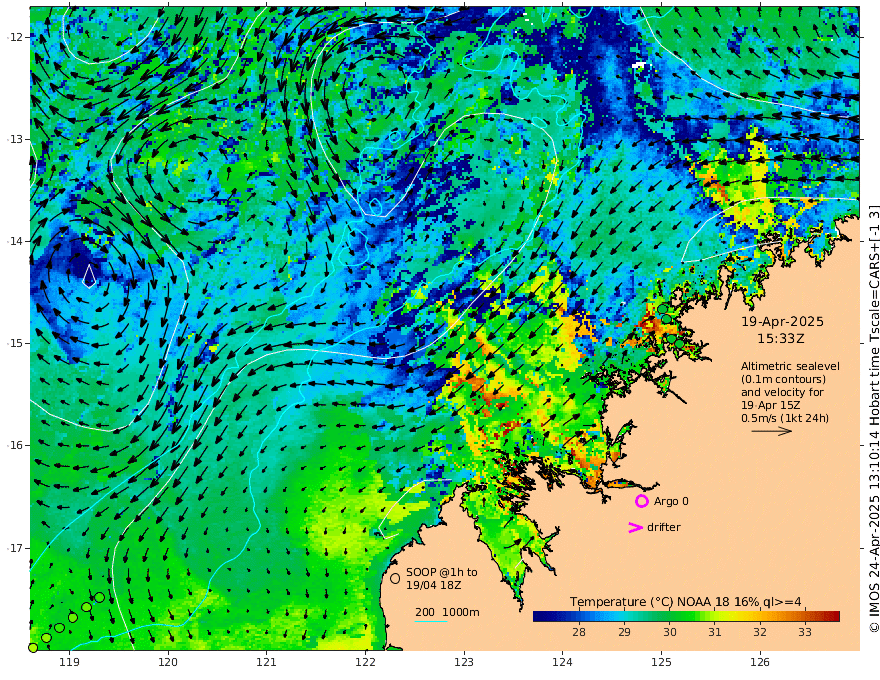
Task: Click the cyan 200m depth contour legend line
Action: click(x=430, y=621)
